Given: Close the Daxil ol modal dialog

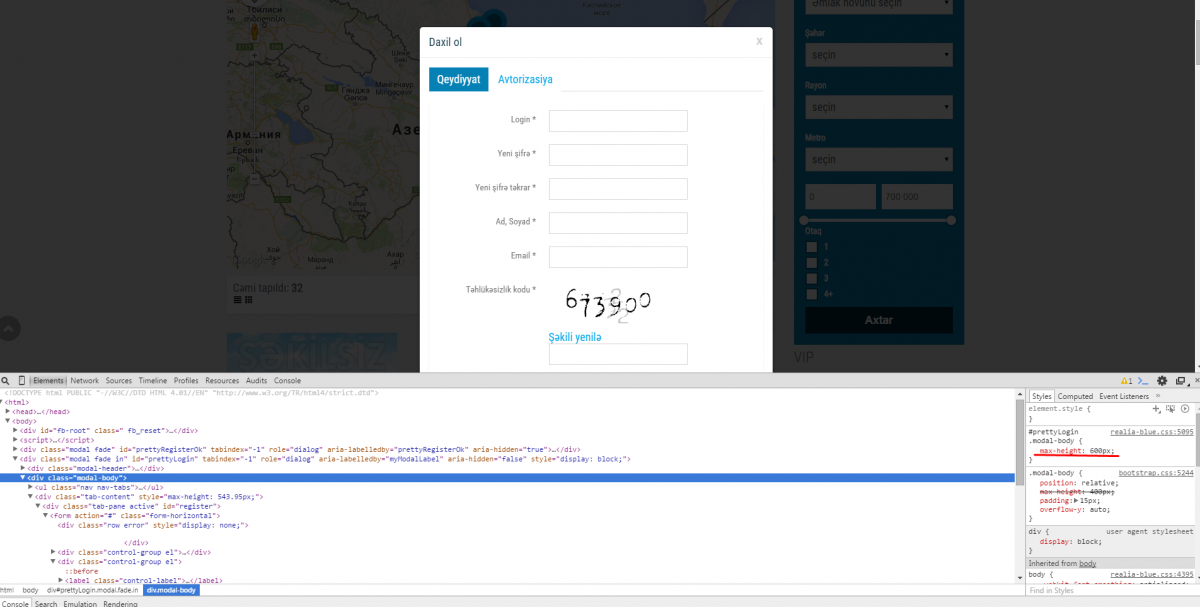Looking at the screenshot, I should tap(759, 41).
